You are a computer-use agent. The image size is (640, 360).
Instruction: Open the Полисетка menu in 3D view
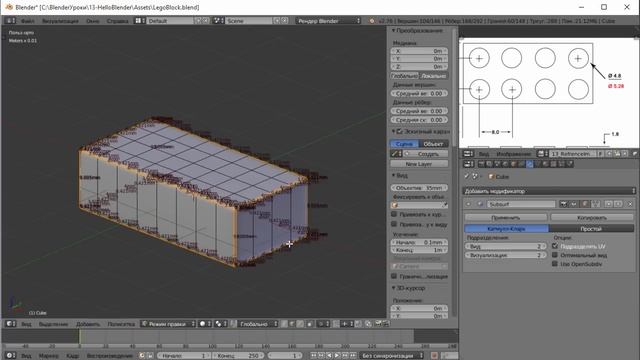click(x=121, y=324)
